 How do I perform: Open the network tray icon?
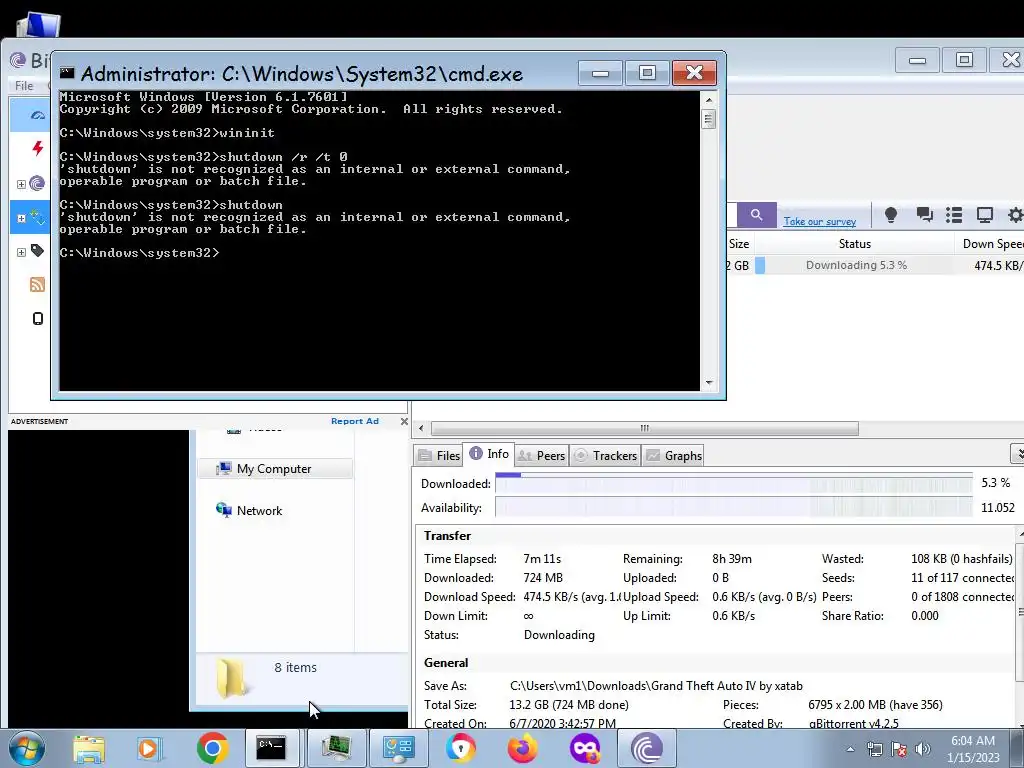click(874, 749)
